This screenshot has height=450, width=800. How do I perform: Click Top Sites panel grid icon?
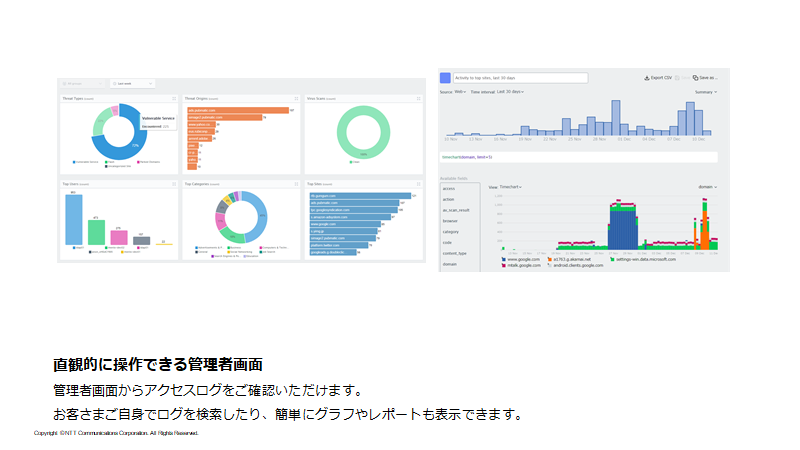418,184
